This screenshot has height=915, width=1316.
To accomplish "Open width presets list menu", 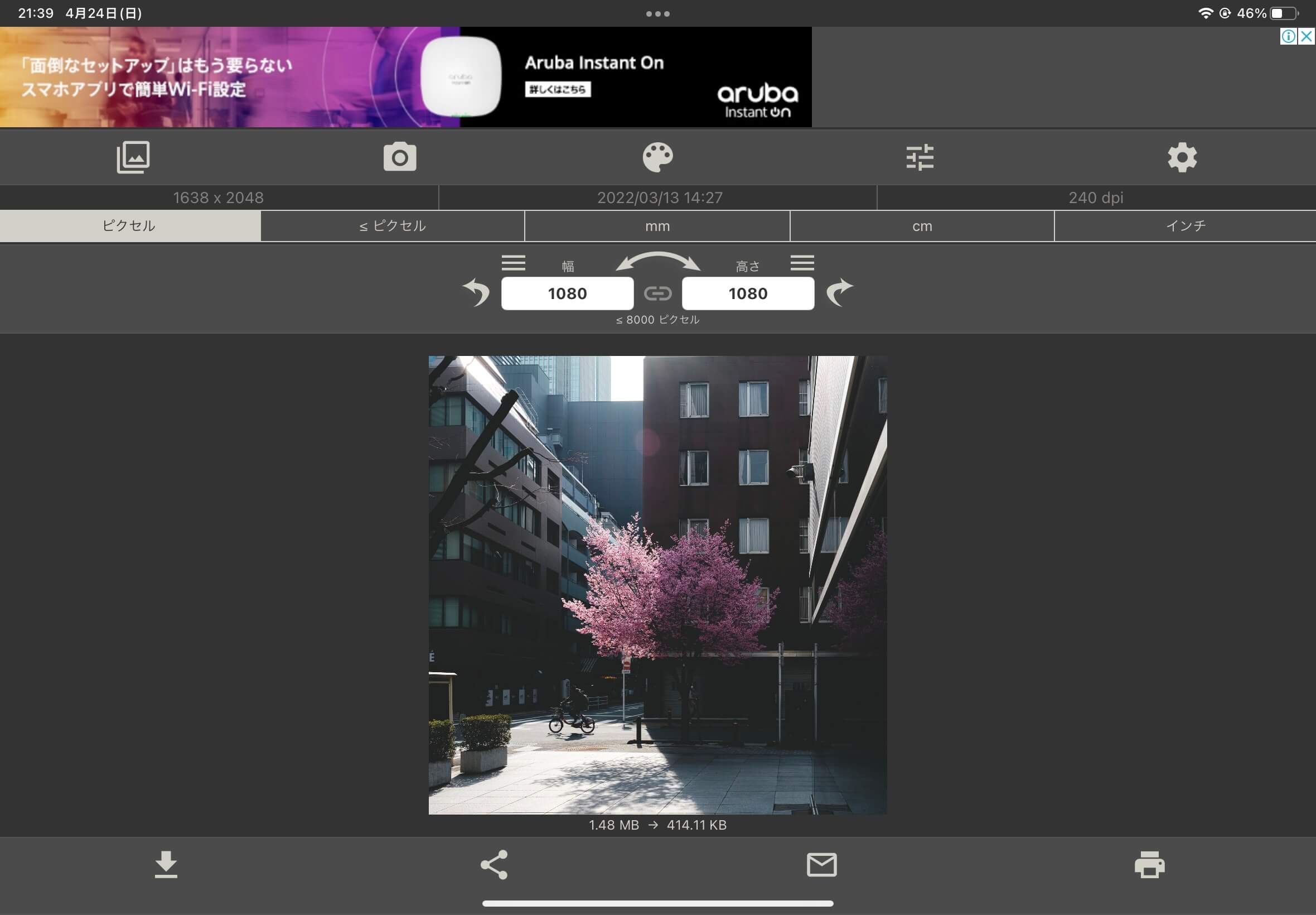I will [514, 263].
